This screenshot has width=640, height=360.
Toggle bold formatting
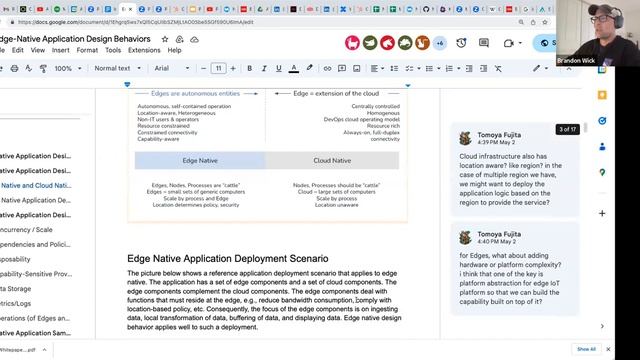[x=249, y=68]
